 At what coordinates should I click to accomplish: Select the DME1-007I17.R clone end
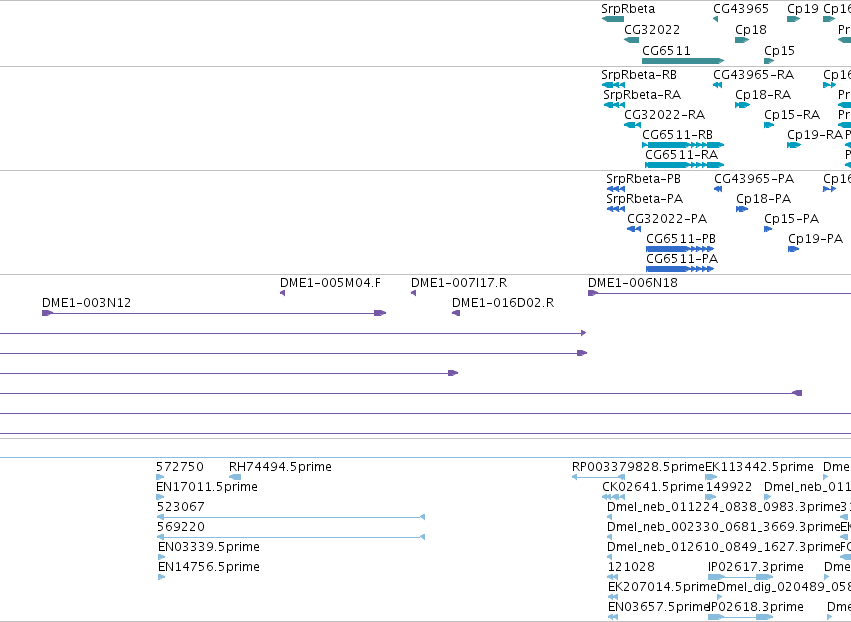click(414, 293)
